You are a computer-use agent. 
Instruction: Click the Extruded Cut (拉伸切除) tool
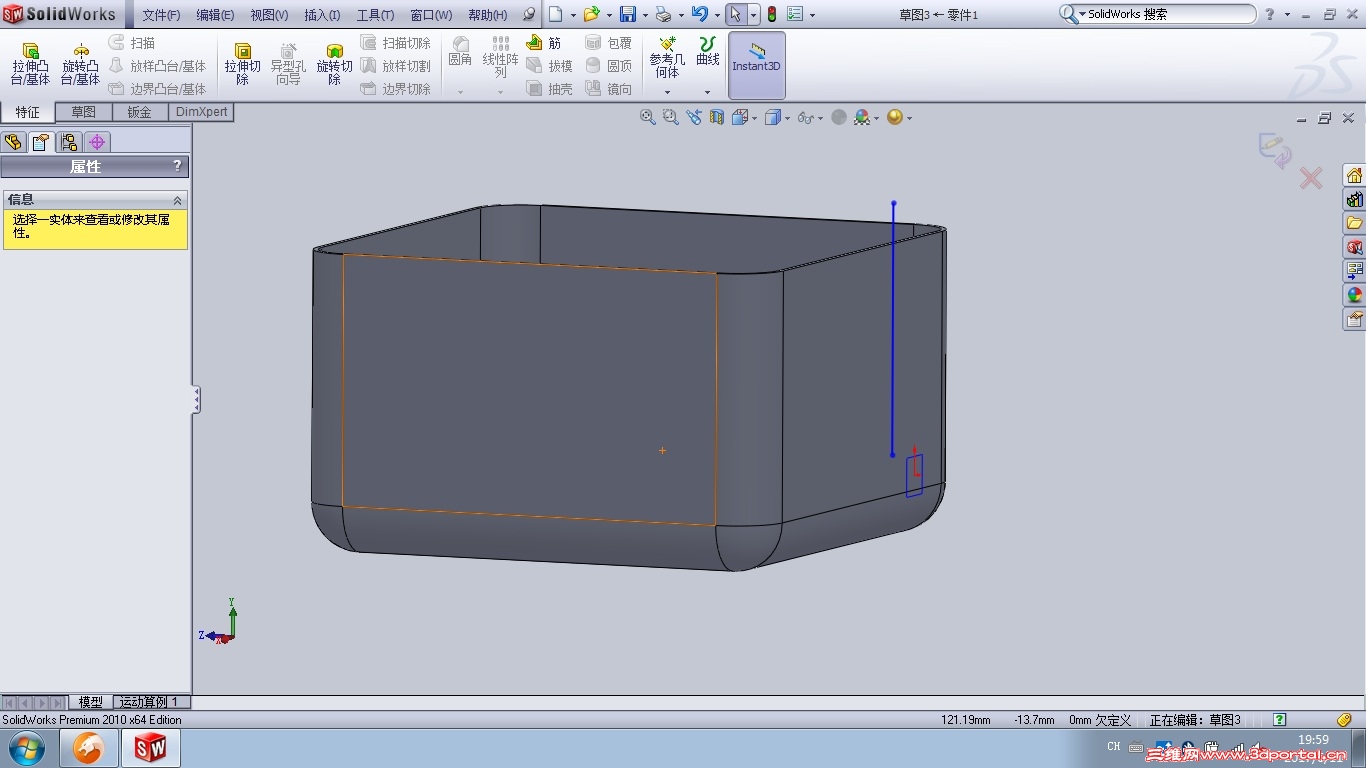tap(242, 64)
